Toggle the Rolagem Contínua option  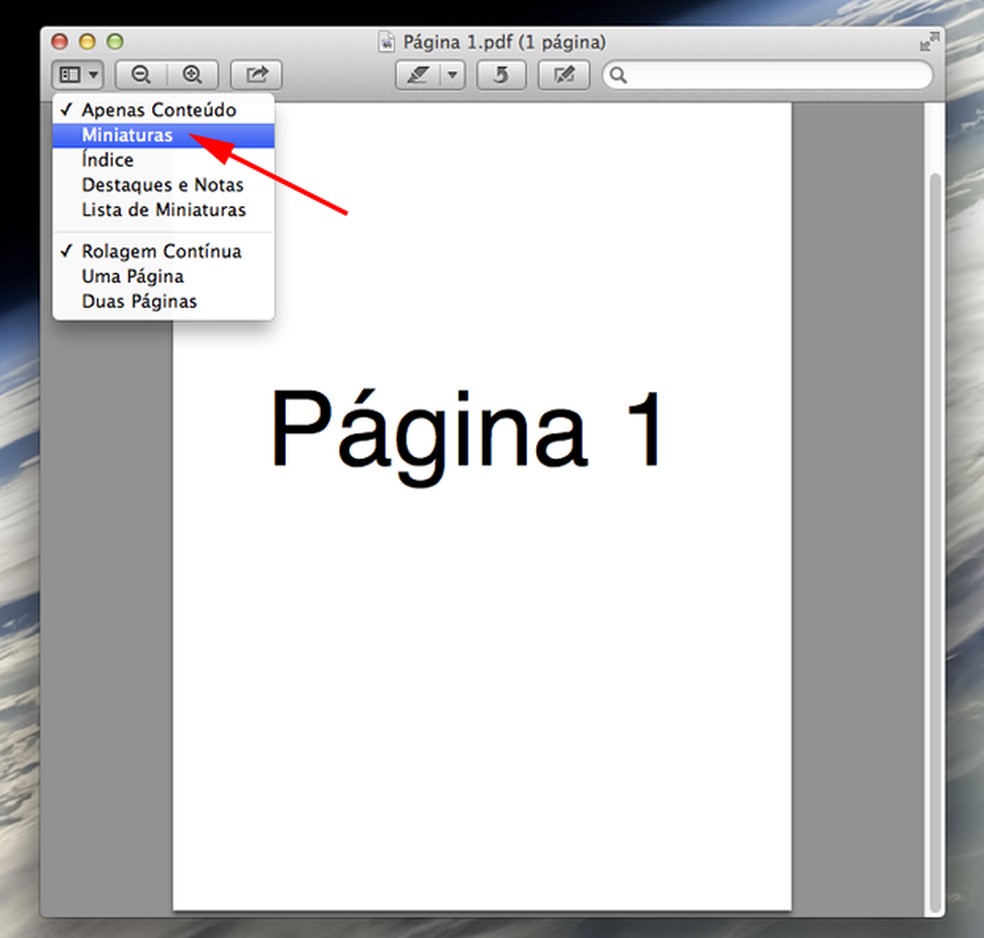(161, 251)
